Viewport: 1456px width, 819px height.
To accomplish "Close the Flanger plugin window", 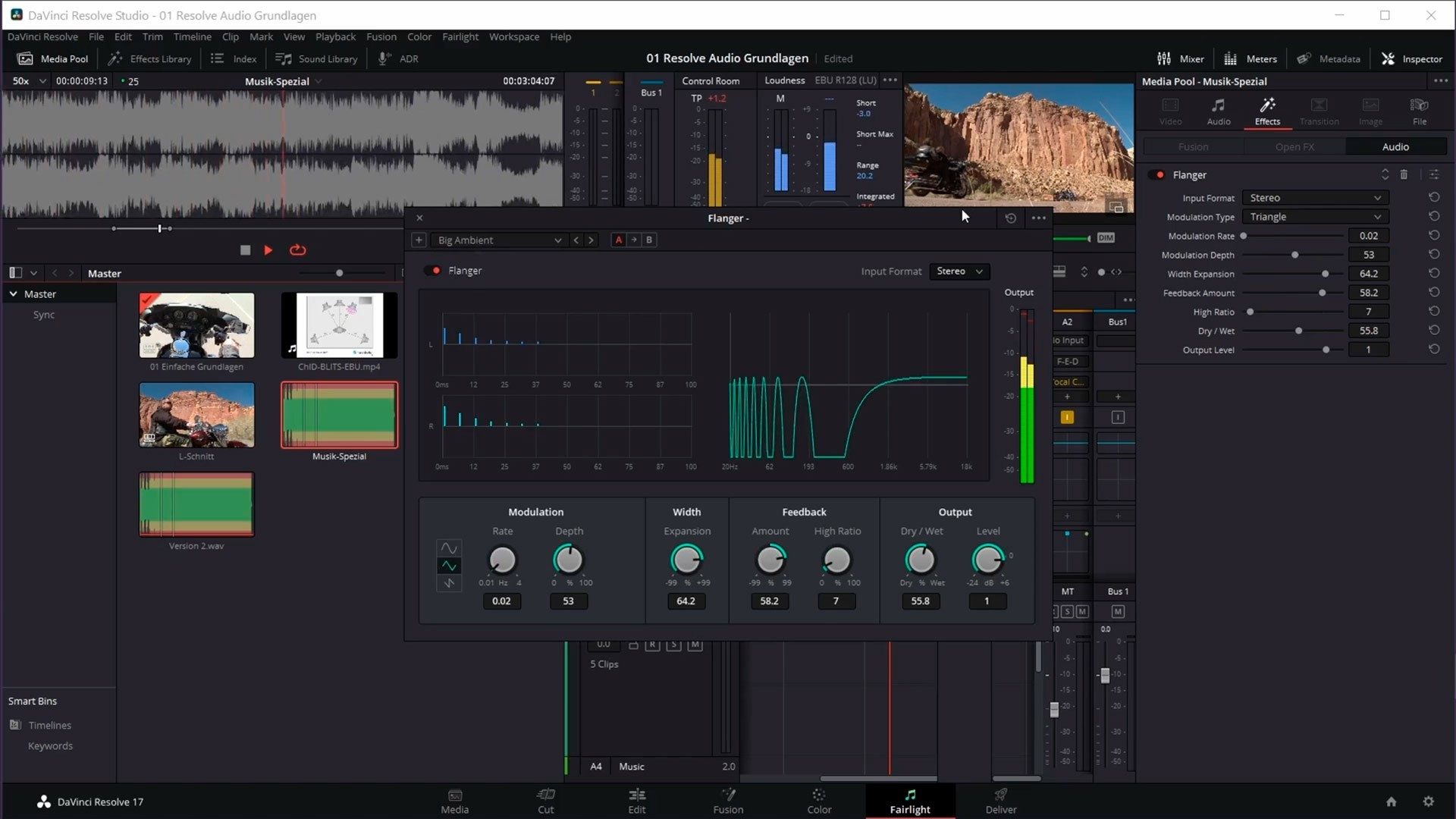I will 419,218.
